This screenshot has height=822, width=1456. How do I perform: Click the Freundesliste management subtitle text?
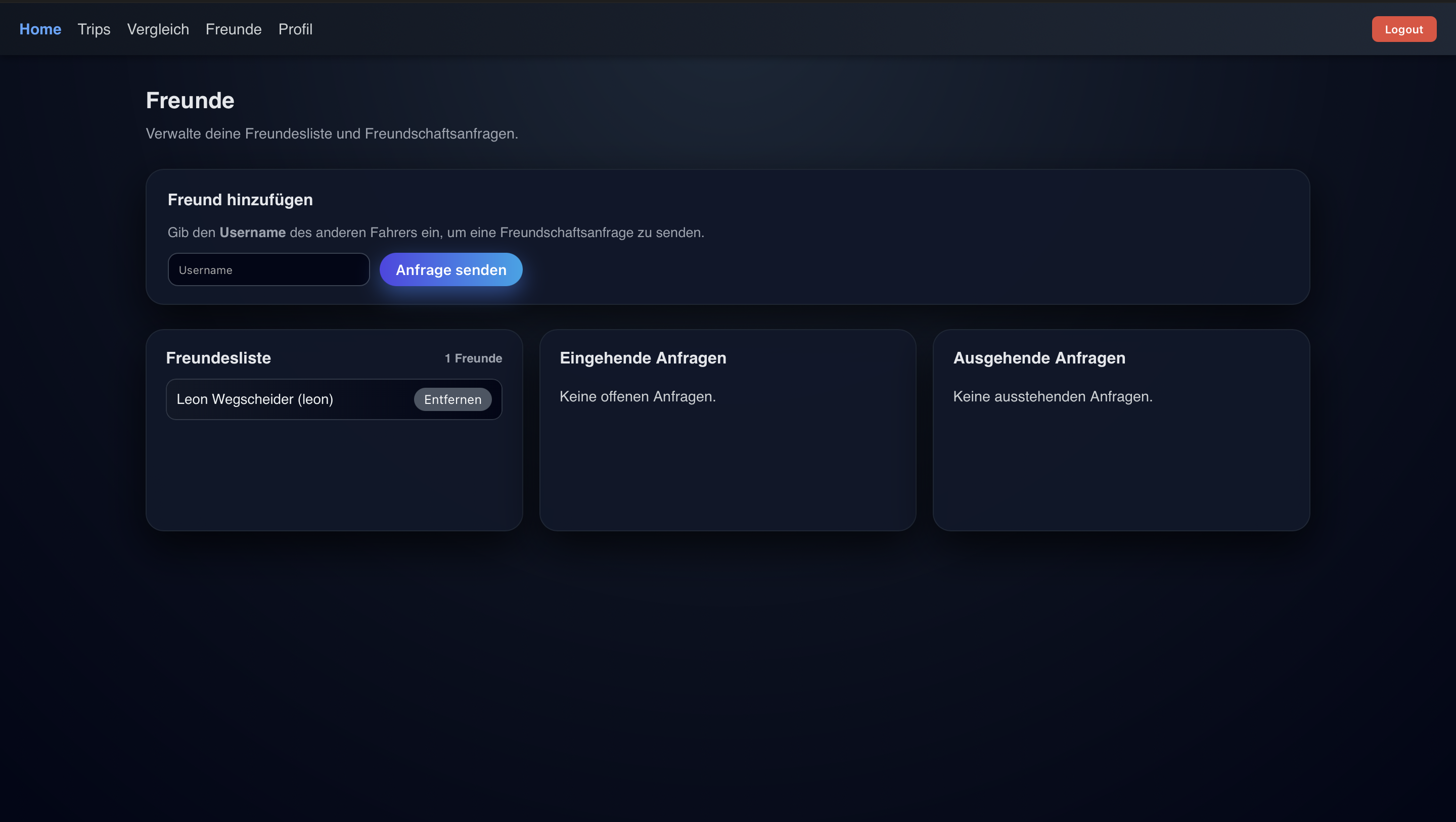click(332, 134)
